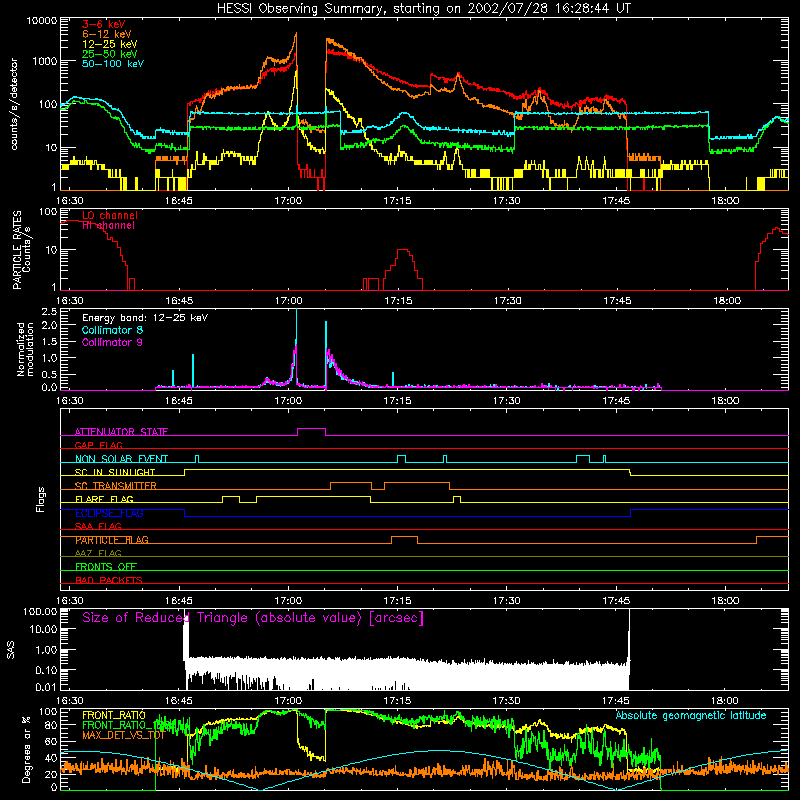800x800 pixels.
Task: Click the attenuator state pulse near 17:02
Action: click(311, 432)
